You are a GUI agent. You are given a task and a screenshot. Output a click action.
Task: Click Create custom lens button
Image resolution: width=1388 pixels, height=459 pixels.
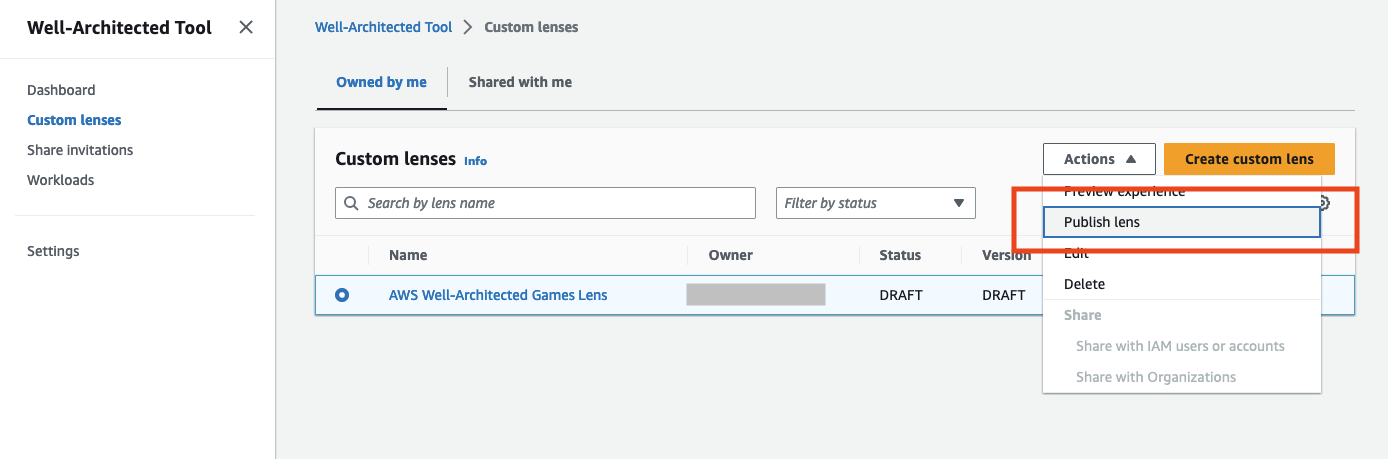tap(1249, 159)
